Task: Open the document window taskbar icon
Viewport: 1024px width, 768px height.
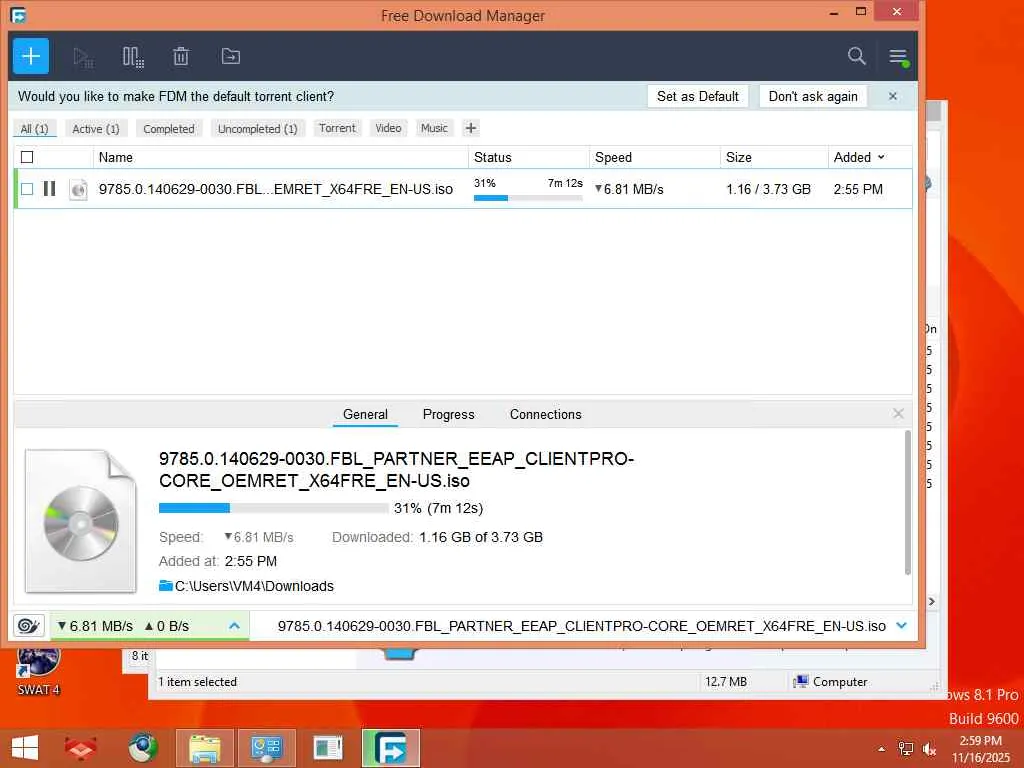Action: tap(328, 748)
